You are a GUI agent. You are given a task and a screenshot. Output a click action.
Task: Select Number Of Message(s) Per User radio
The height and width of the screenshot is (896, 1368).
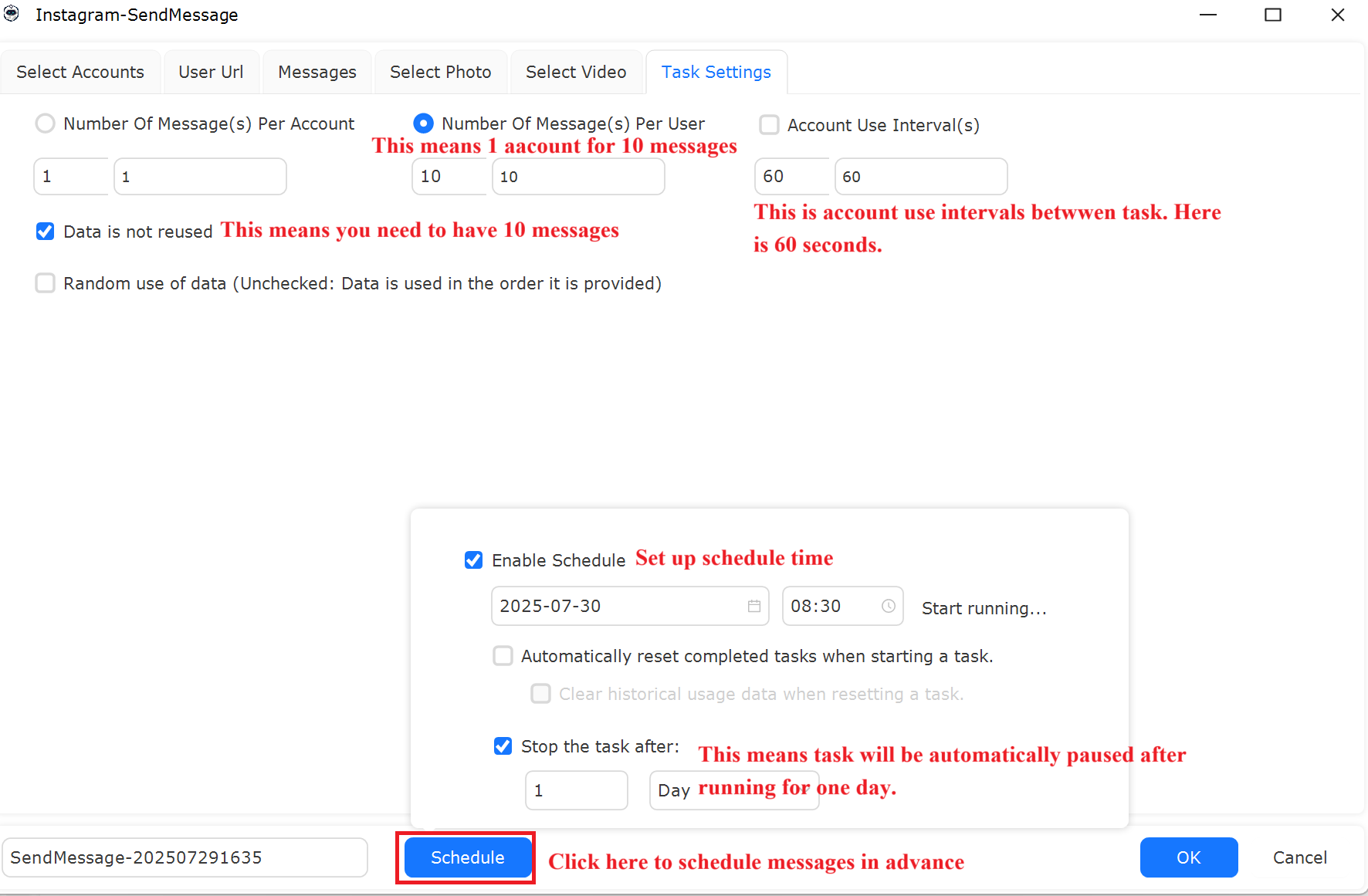click(x=423, y=123)
